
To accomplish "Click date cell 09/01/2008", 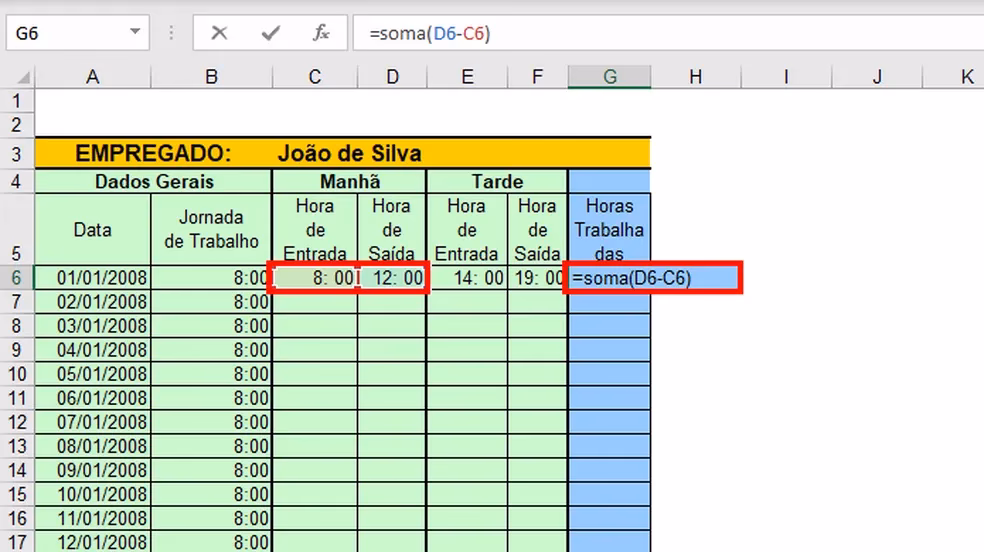I will (x=93, y=470).
